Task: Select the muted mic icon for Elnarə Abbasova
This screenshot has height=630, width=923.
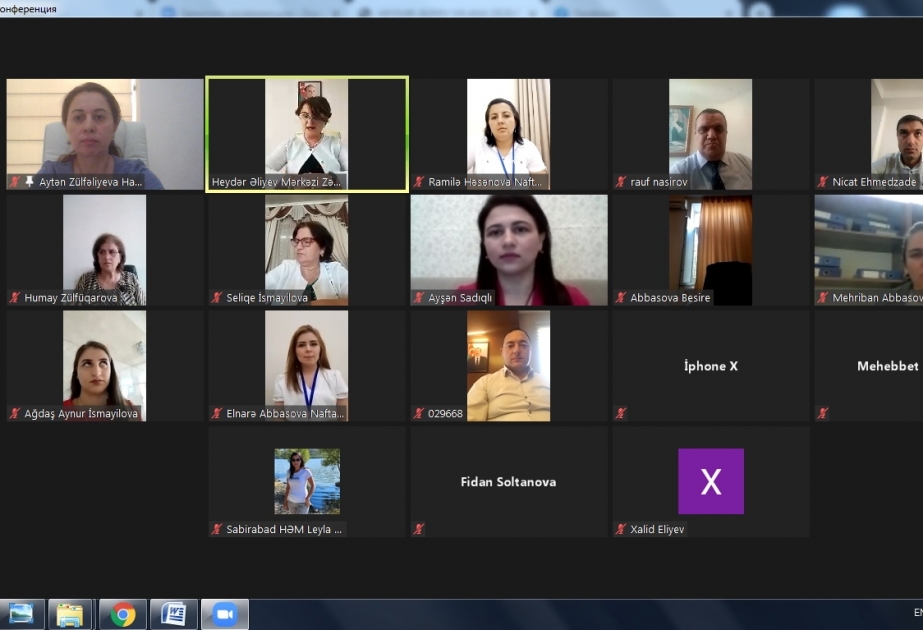Action: [217, 413]
